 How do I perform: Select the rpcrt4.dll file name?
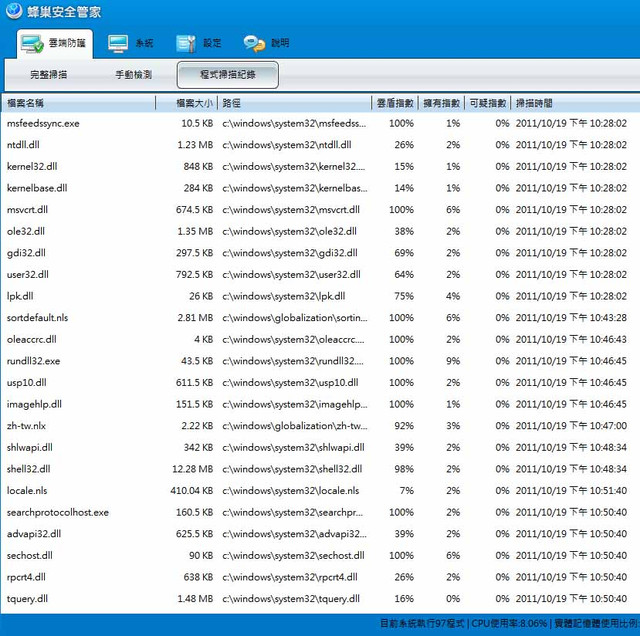26,578
